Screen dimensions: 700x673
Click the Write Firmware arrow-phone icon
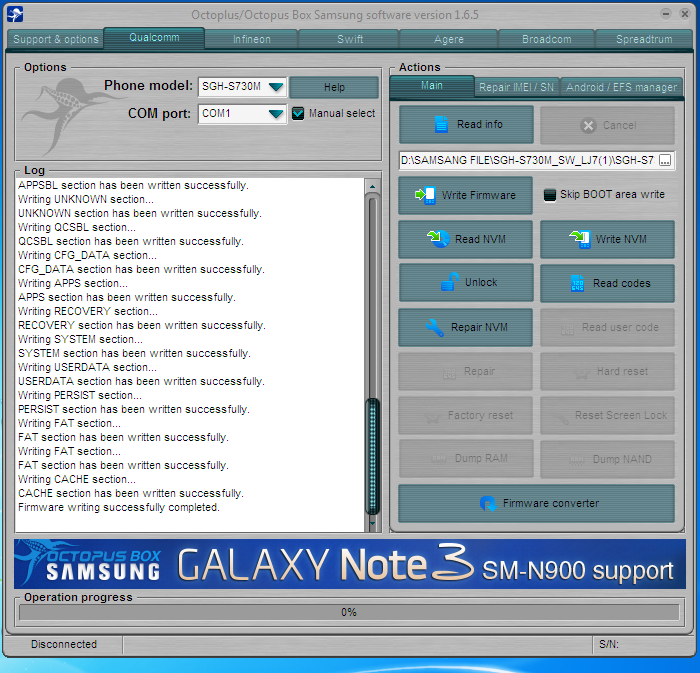coord(425,195)
